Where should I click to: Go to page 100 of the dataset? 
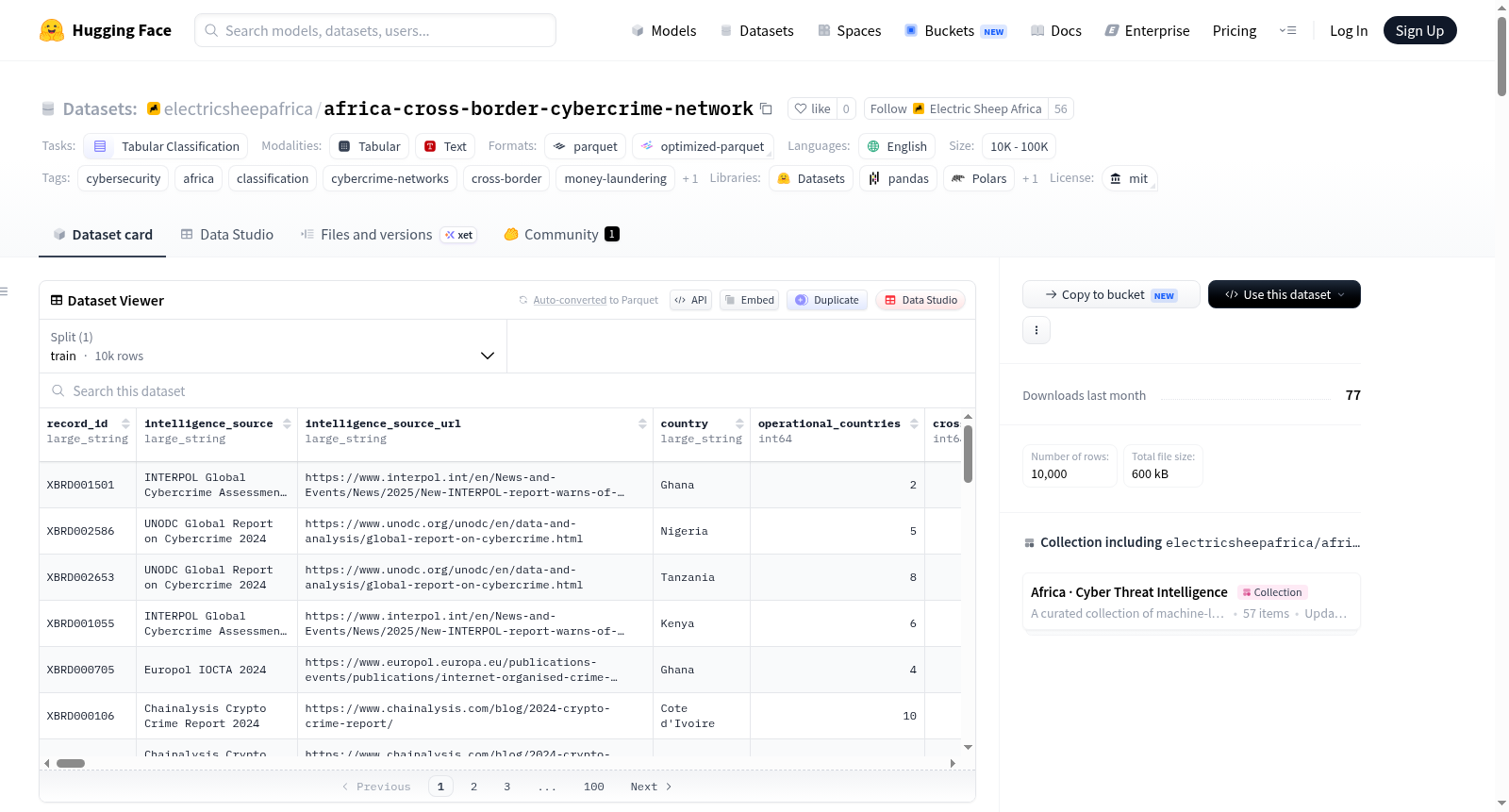point(594,787)
